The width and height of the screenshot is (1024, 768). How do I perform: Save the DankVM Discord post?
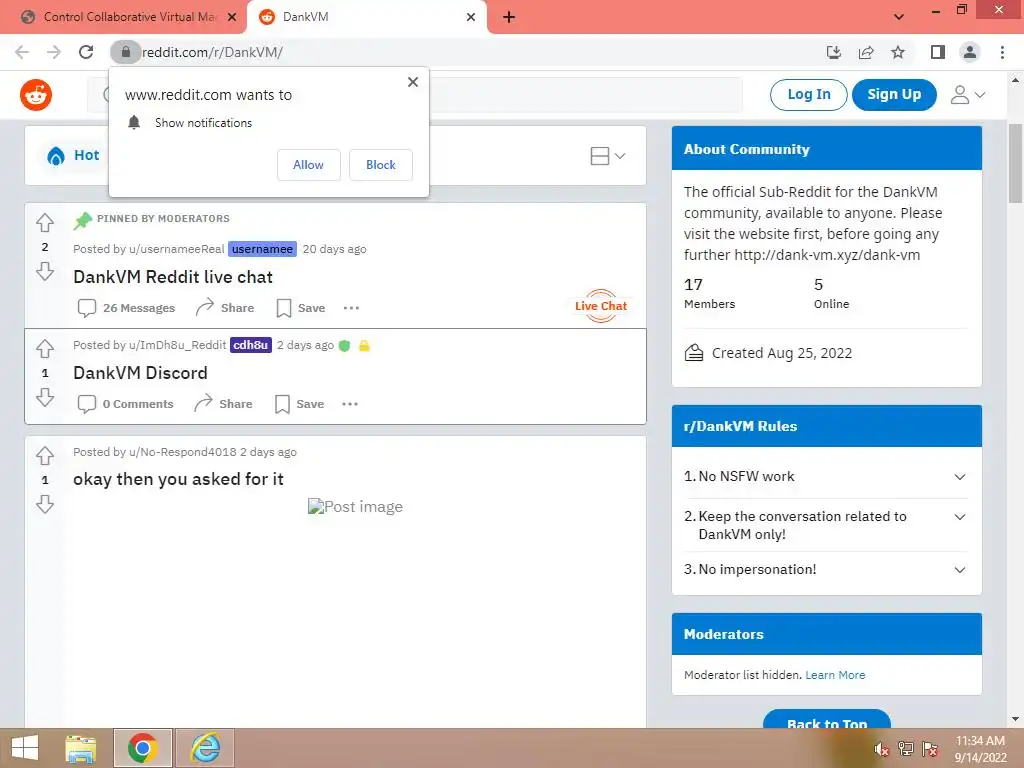(x=299, y=404)
